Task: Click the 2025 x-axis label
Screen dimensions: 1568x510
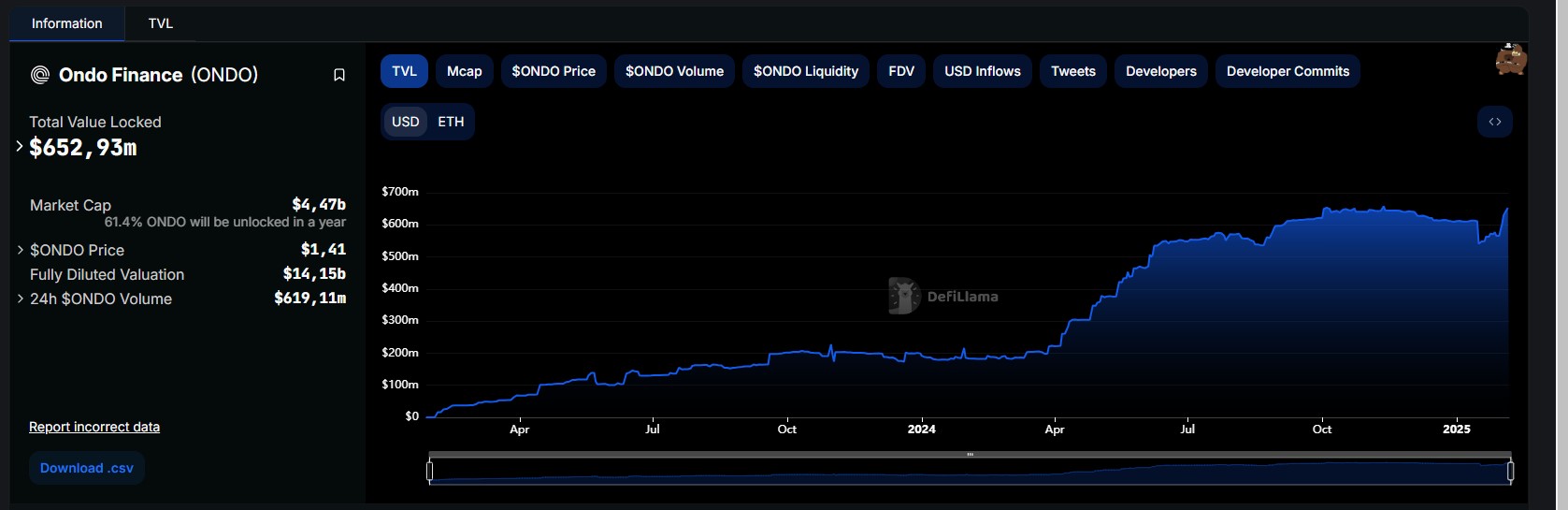Action: [x=1456, y=430]
